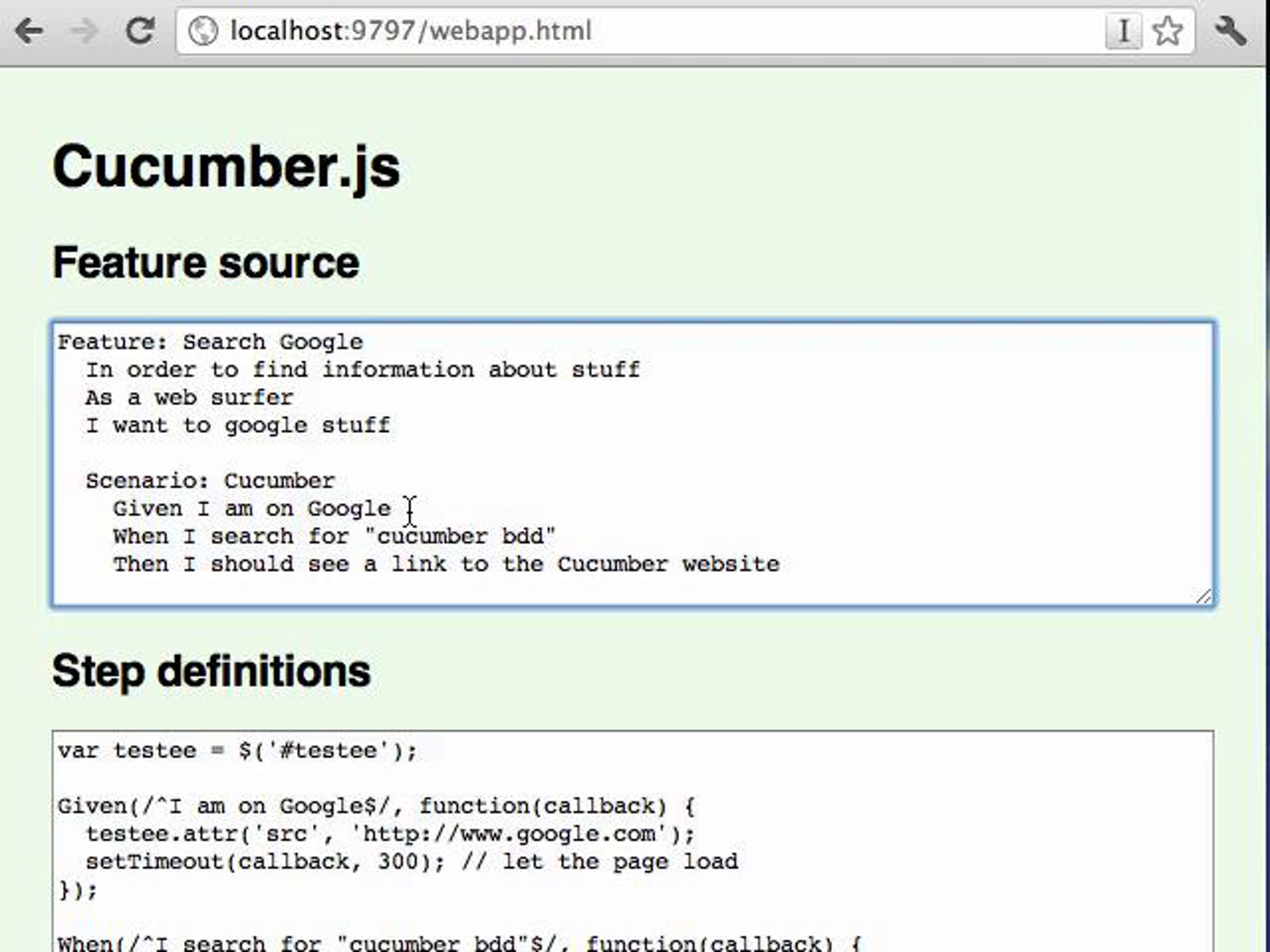The width and height of the screenshot is (1270, 952).
Task: Click the browser Back arrow button
Action: 29,31
